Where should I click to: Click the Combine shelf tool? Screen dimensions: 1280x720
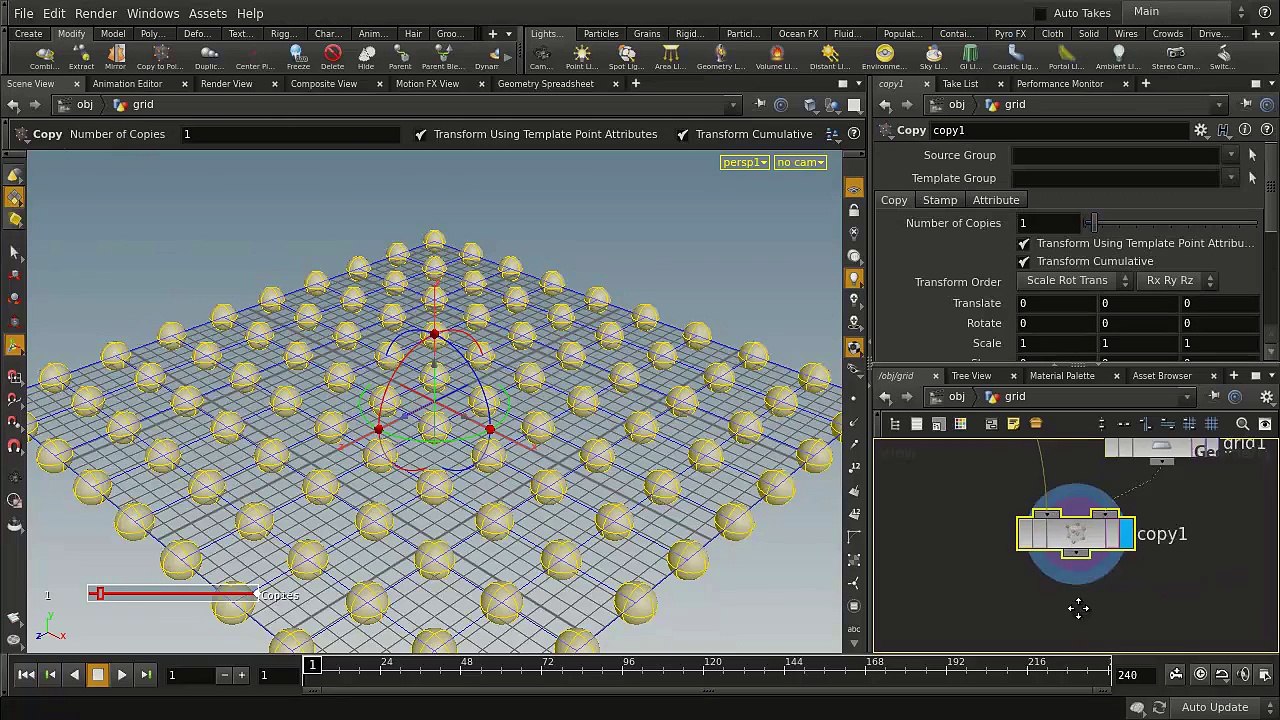coord(44,57)
